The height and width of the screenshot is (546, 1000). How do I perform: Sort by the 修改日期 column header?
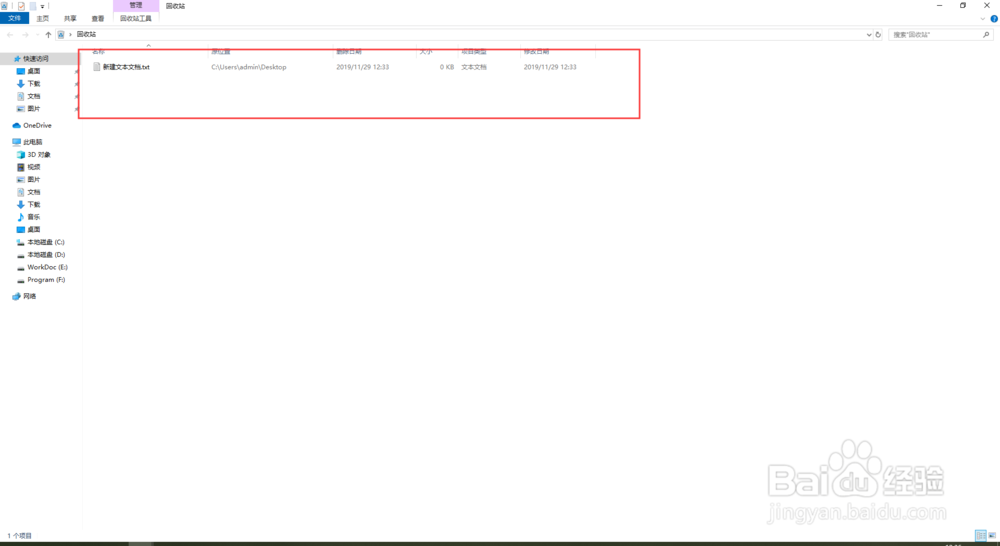click(536, 51)
